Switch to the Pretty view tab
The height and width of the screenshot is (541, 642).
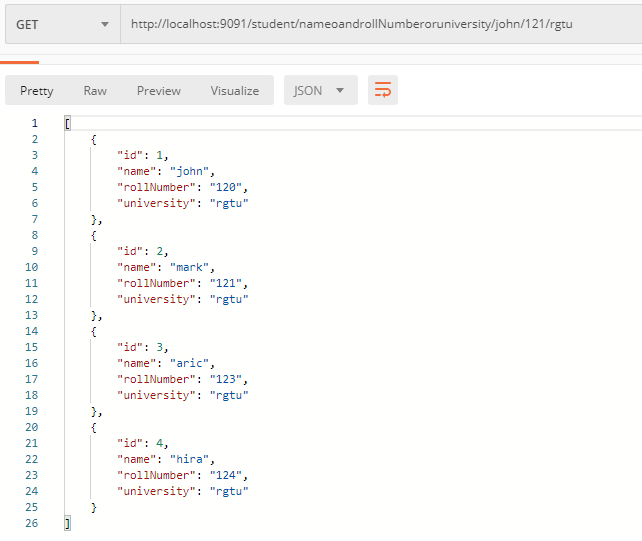37,91
